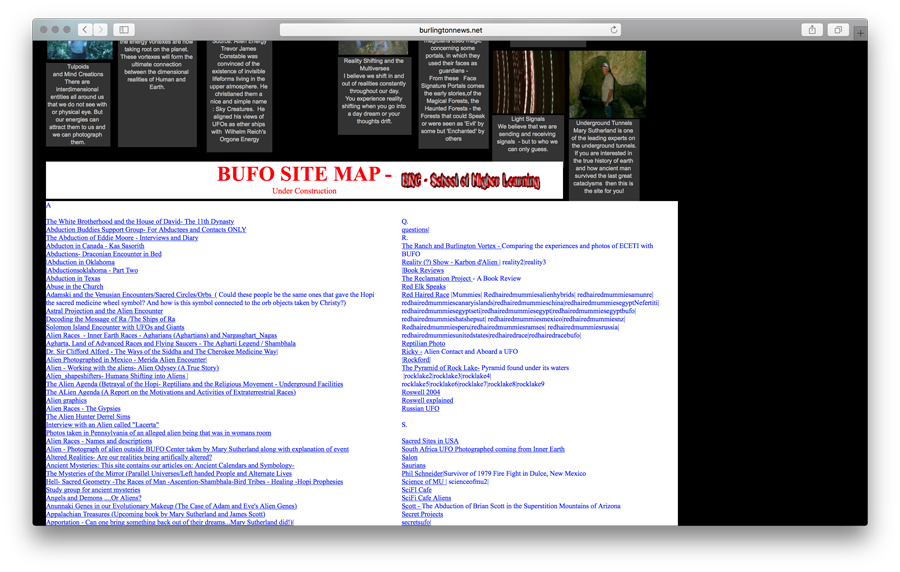The height and width of the screenshot is (572, 900).
Task: Go back using the Safari back arrow
Action: click(85, 30)
